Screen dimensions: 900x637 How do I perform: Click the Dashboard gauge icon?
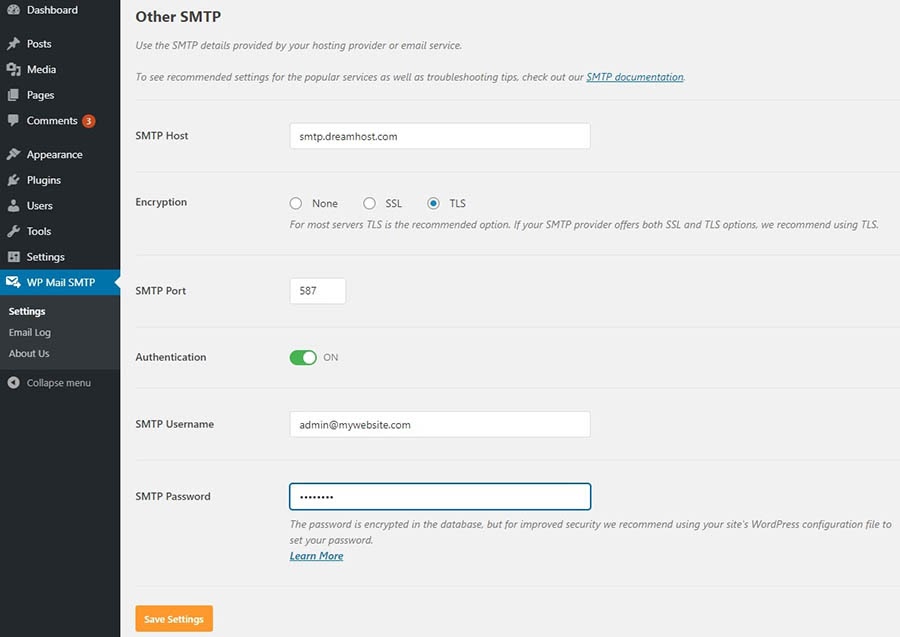click(x=13, y=10)
